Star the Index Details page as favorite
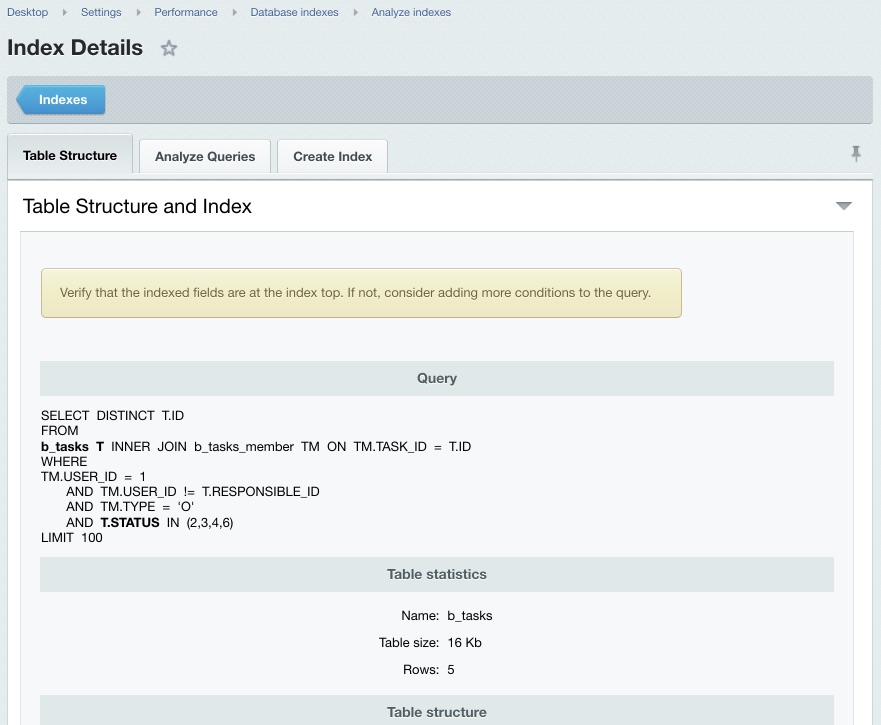881x725 pixels. point(168,48)
